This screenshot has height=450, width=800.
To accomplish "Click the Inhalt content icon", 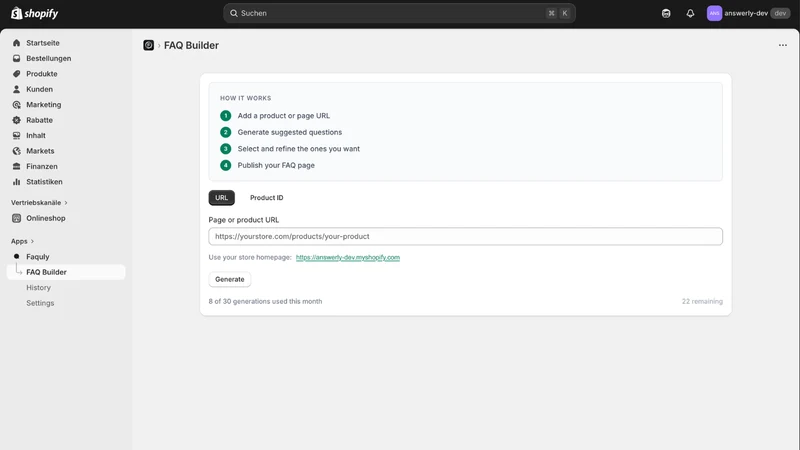I will point(16,135).
